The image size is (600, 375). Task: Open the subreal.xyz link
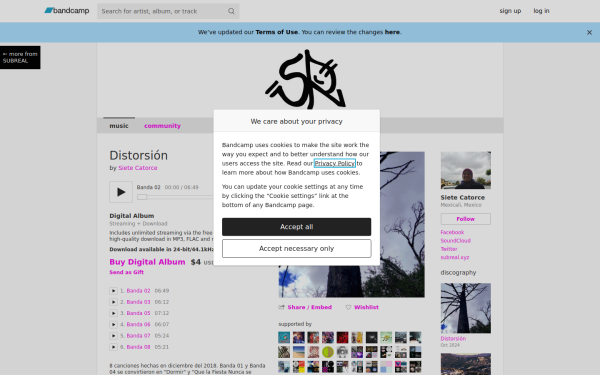coord(455,258)
